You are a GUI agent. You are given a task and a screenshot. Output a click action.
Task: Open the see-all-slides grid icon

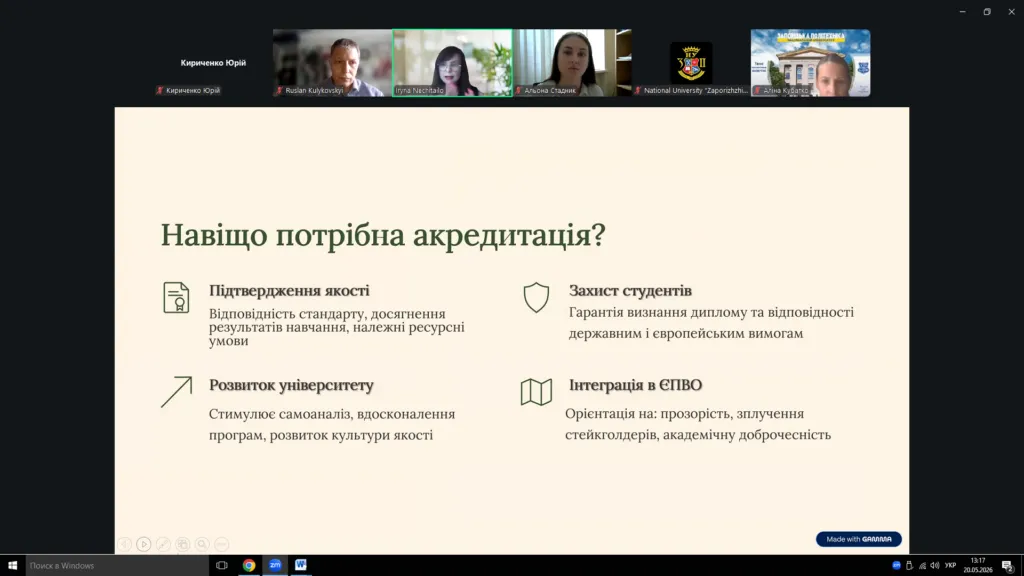[x=183, y=544]
